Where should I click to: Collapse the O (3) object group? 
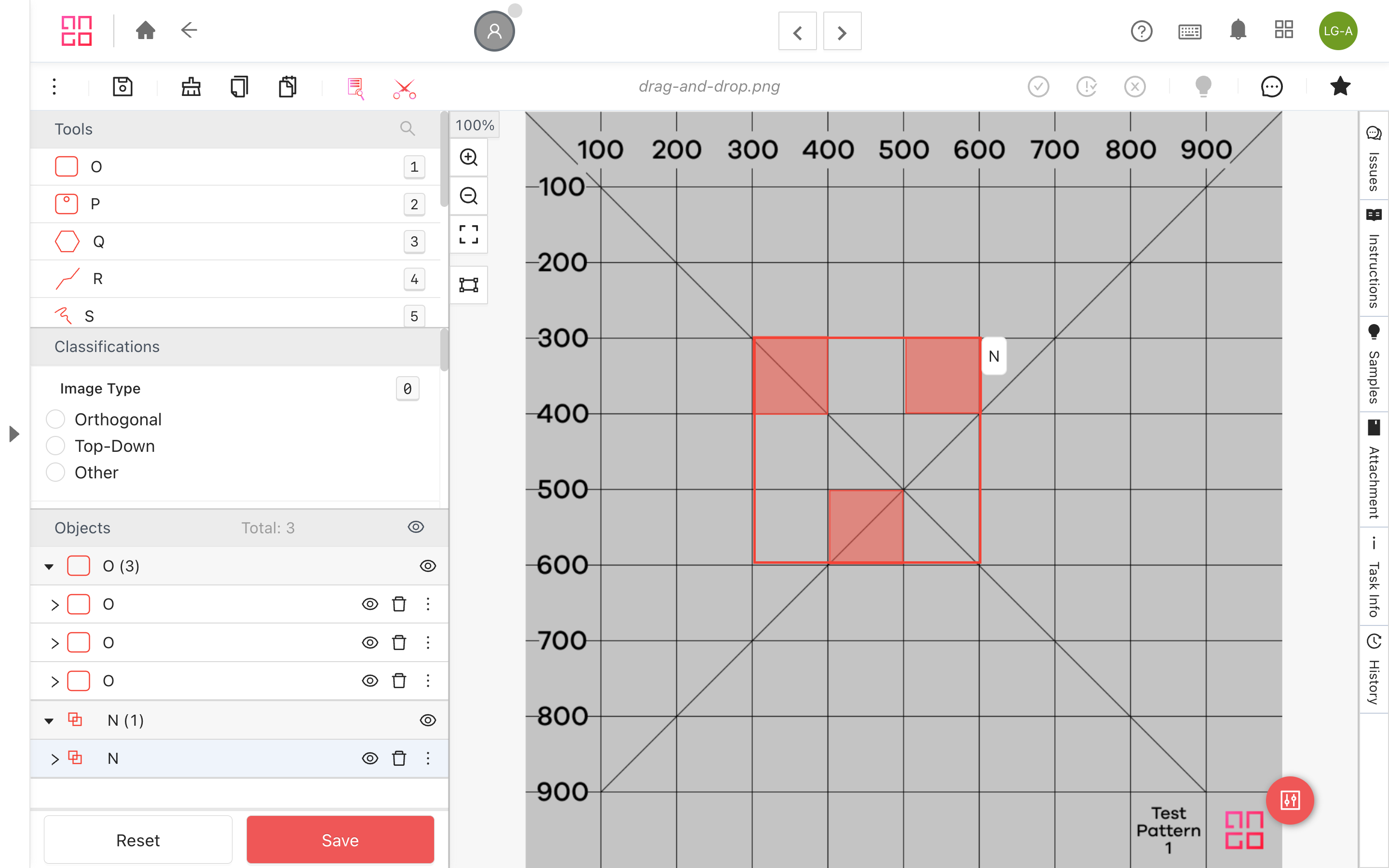[49, 567]
